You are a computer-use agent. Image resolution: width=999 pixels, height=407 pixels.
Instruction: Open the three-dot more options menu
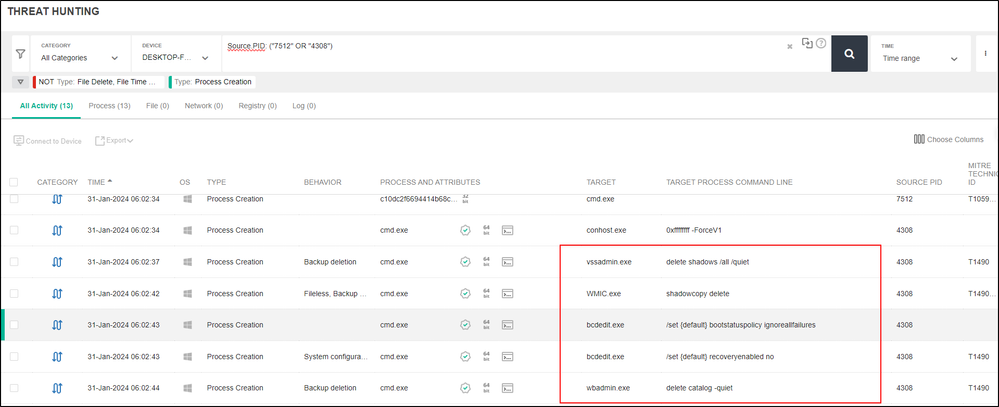pyautogui.click(x=985, y=54)
